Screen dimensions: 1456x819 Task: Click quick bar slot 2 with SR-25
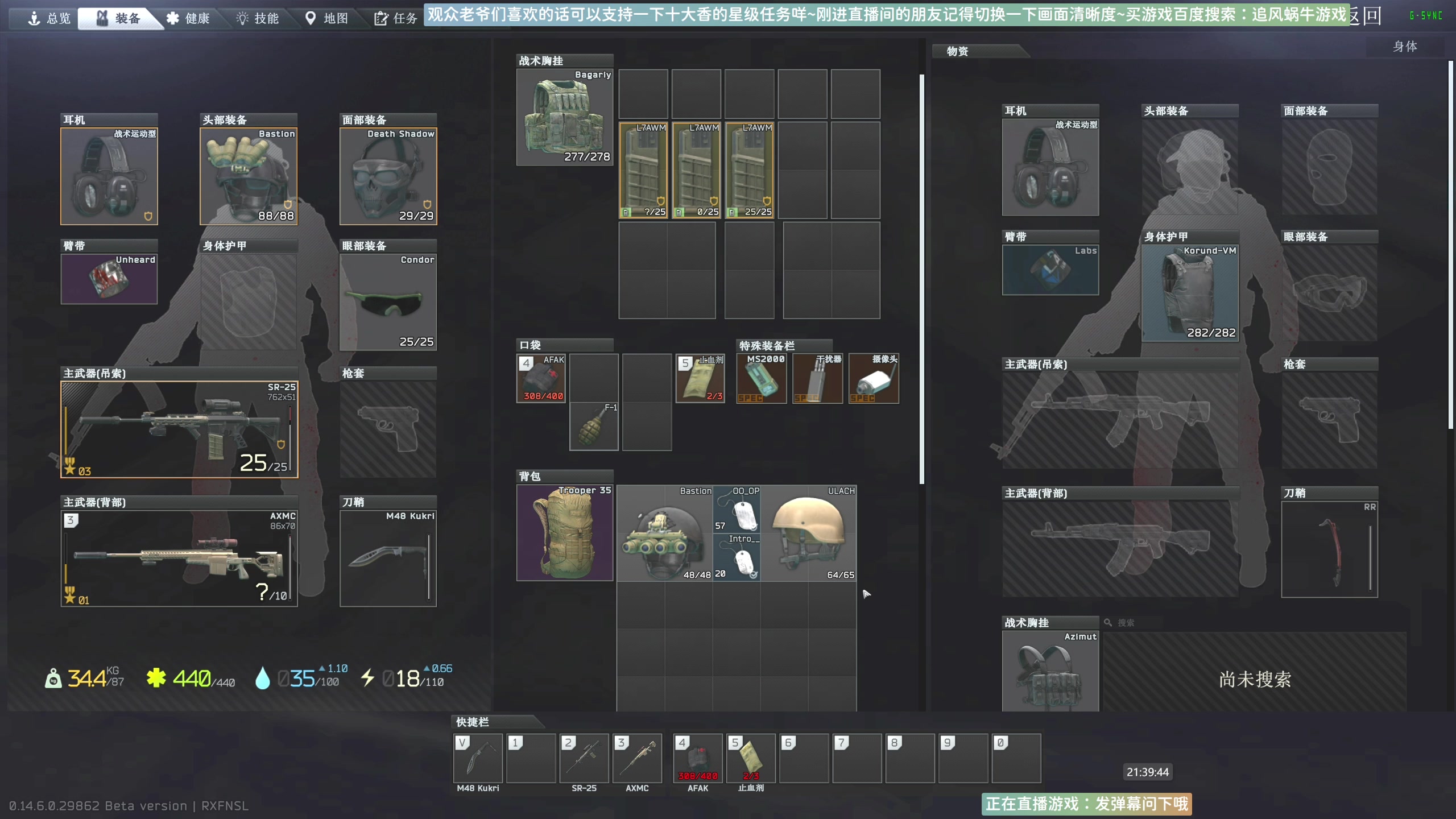pos(584,758)
